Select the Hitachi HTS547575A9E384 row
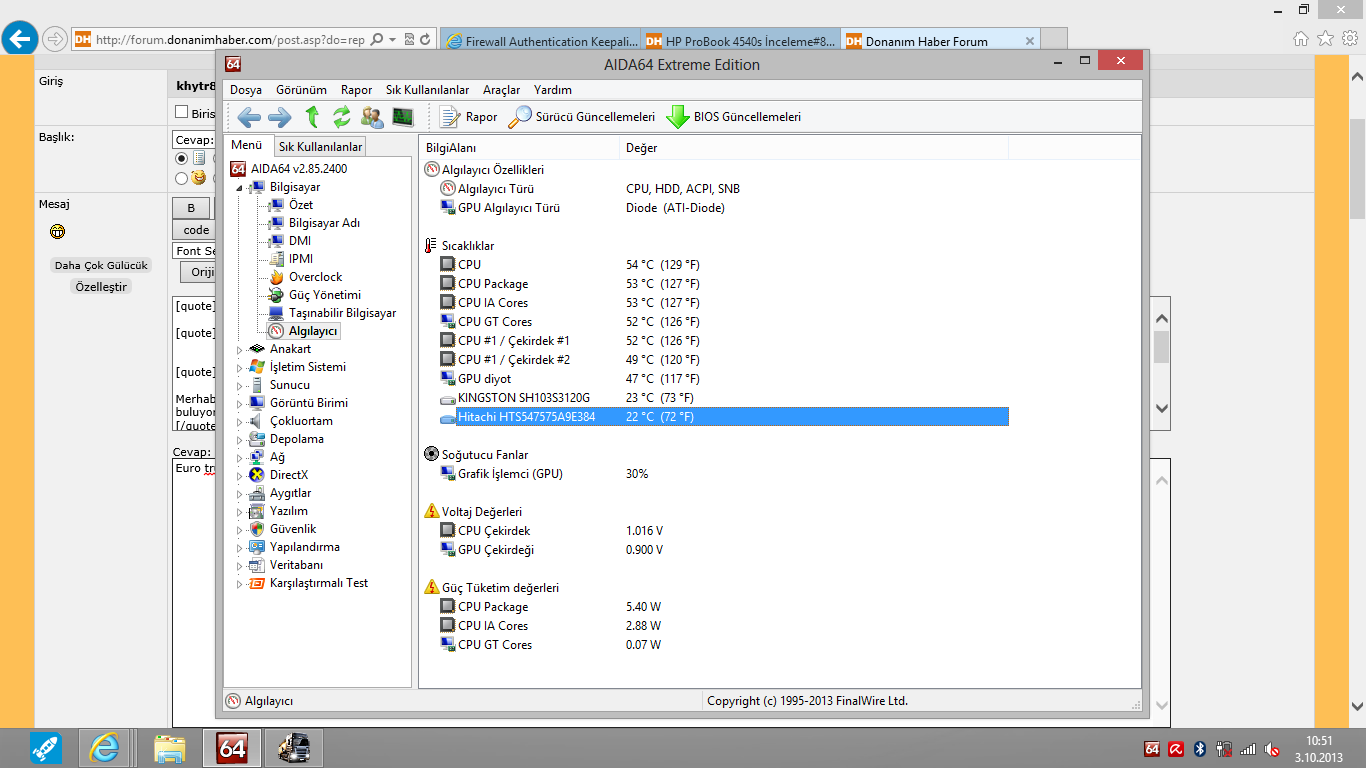Screen dimensions: 1366x768 point(724,417)
